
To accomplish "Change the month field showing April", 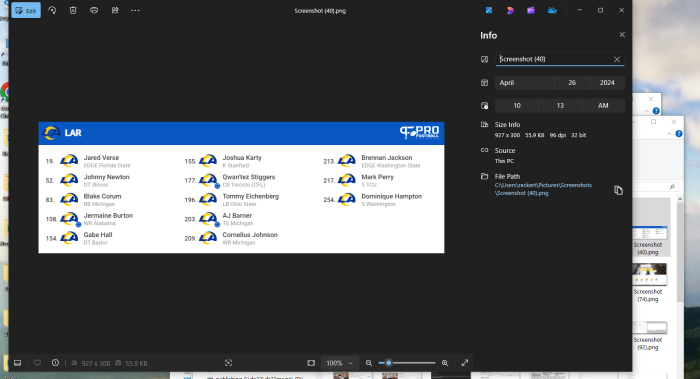I will click(525, 83).
